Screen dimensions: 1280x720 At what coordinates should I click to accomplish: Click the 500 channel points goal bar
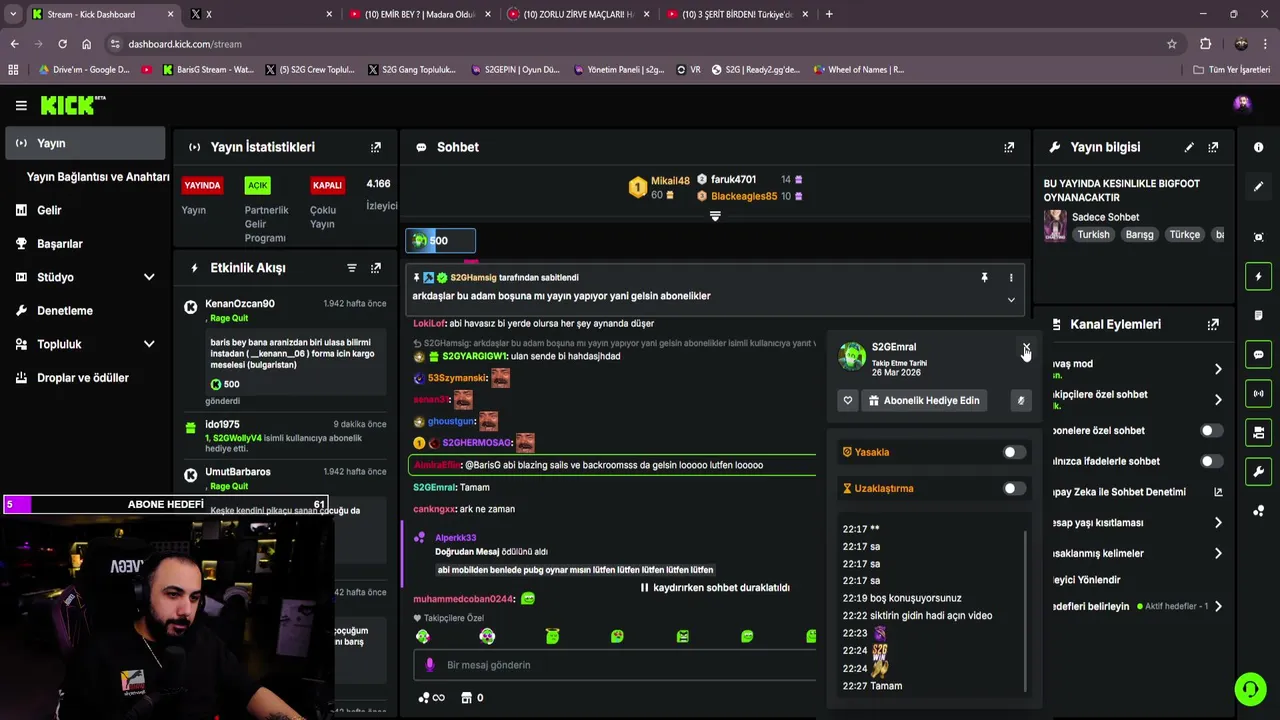(x=440, y=240)
